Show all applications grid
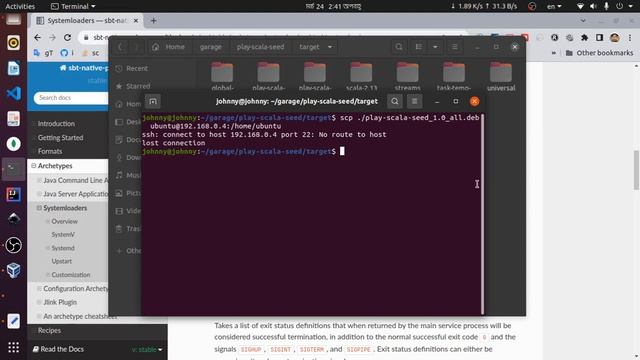 tap(13, 347)
